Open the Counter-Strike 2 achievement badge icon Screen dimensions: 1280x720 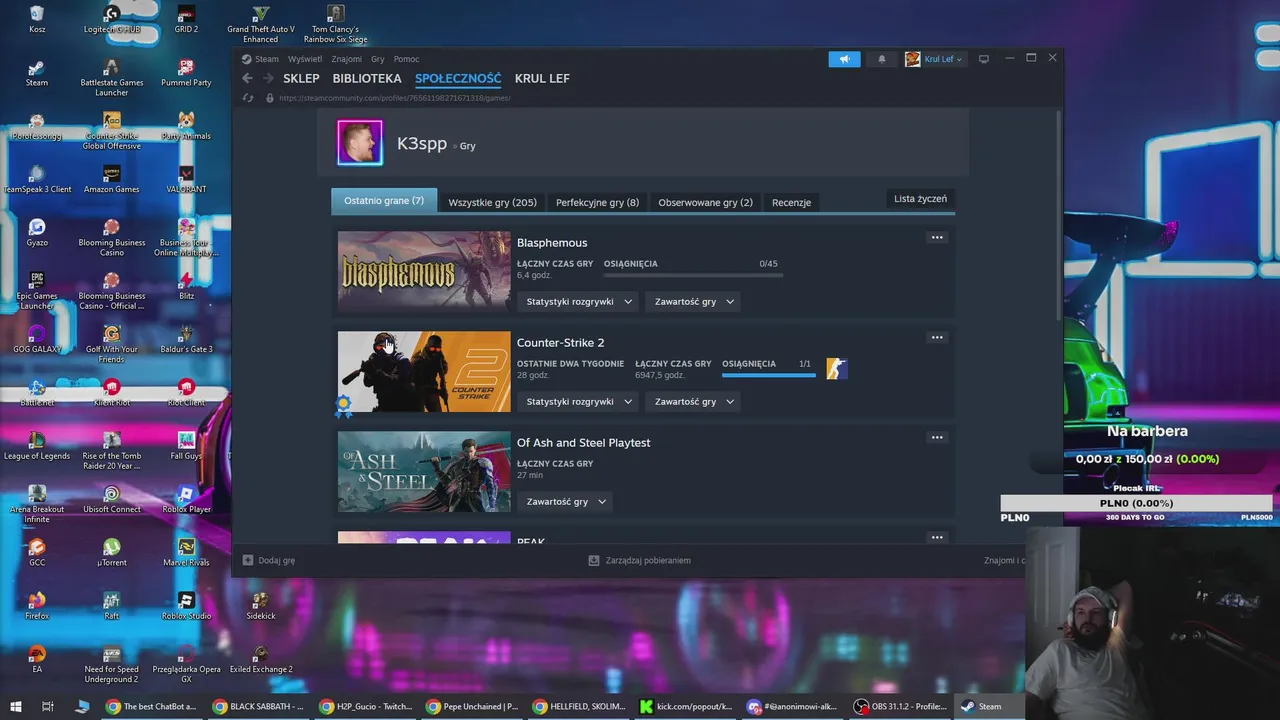click(x=837, y=369)
